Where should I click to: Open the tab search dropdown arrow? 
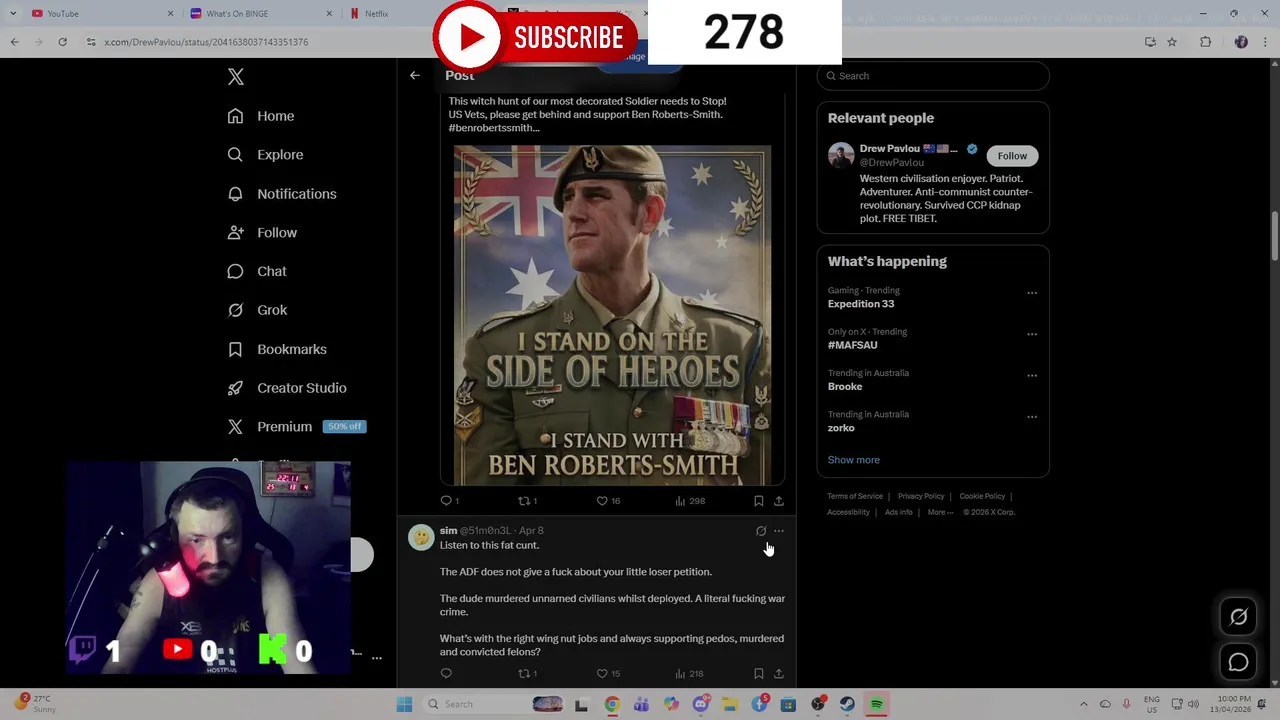pyautogui.click(x=12, y=13)
